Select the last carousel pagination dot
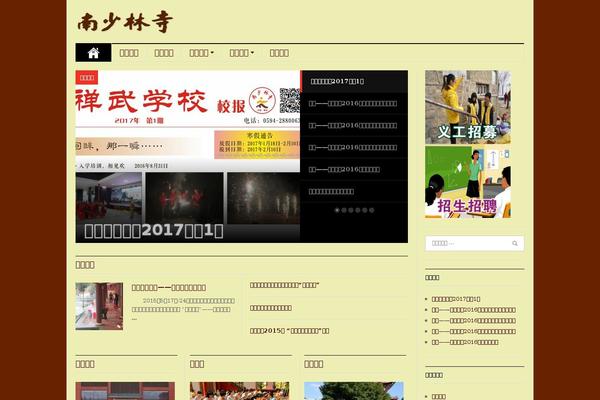Viewport: 600px width, 400px height. [x=372, y=210]
